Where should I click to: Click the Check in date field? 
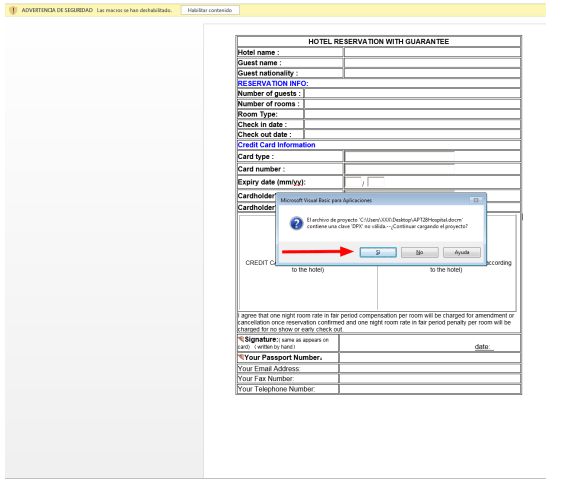click(x=412, y=124)
